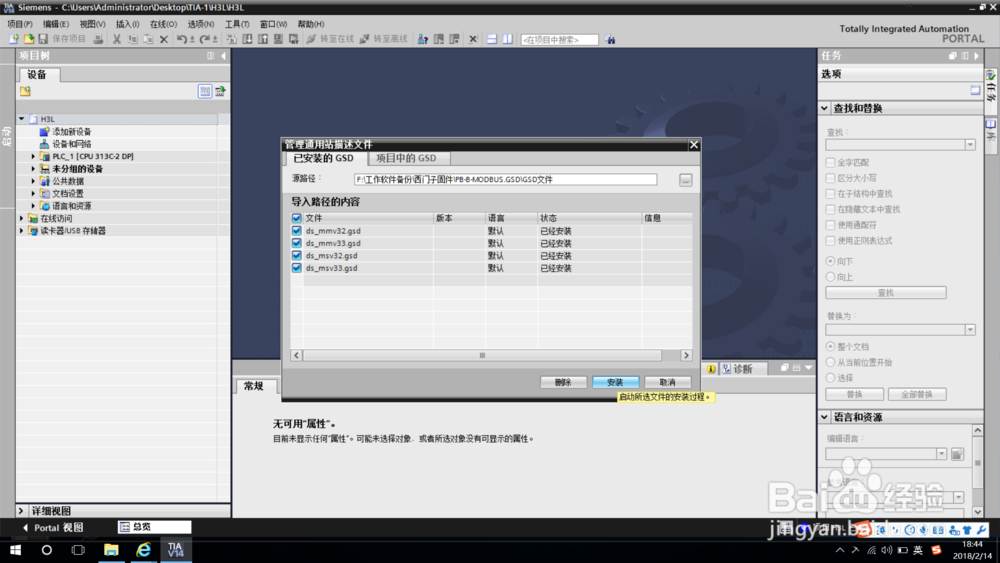Switch to Portal 视图
This screenshot has width=1000, height=563.
coord(53,528)
